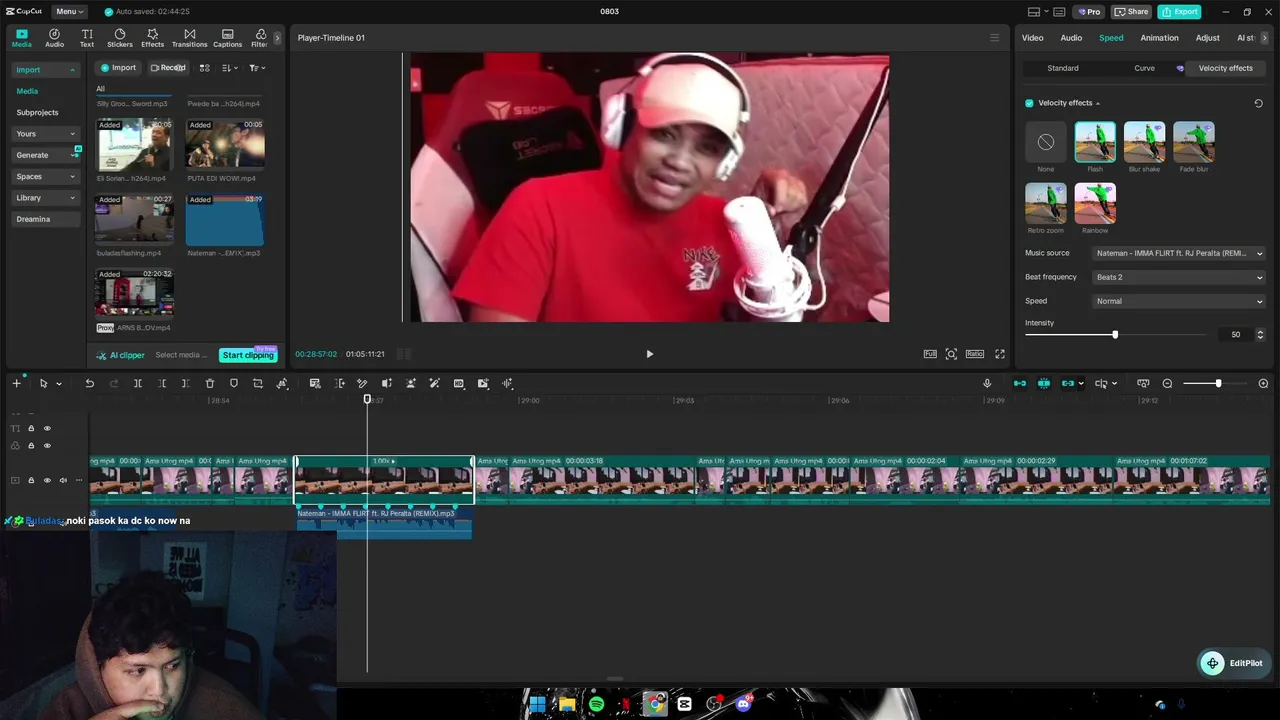Enter fullscreen preview mode
The image size is (1280, 720).
click(x=1000, y=354)
